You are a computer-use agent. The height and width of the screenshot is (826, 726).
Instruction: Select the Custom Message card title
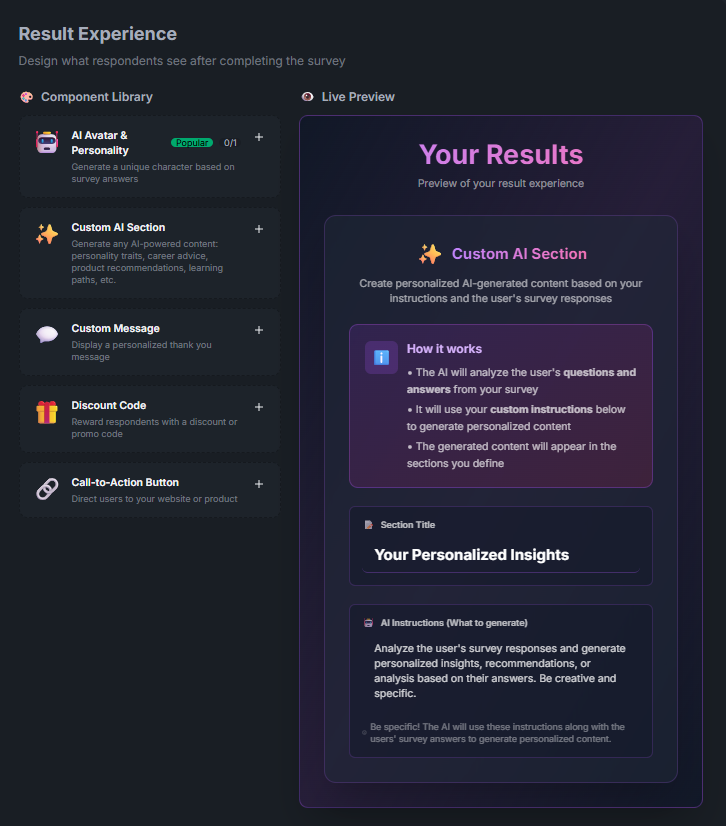(115, 328)
